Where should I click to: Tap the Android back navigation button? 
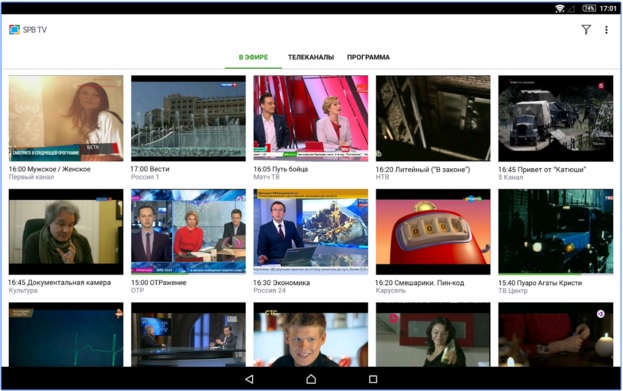point(249,379)
